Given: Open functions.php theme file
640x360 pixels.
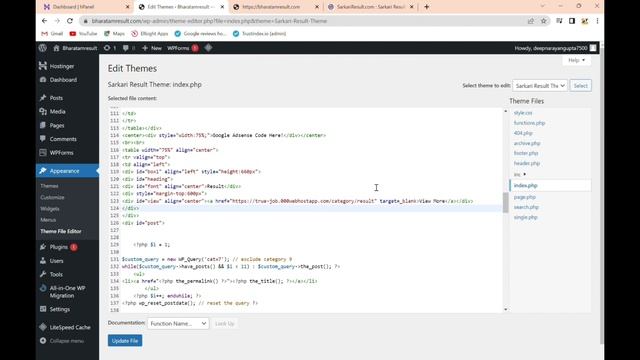Looking at the screenshot, I should (x=529, y=123).
